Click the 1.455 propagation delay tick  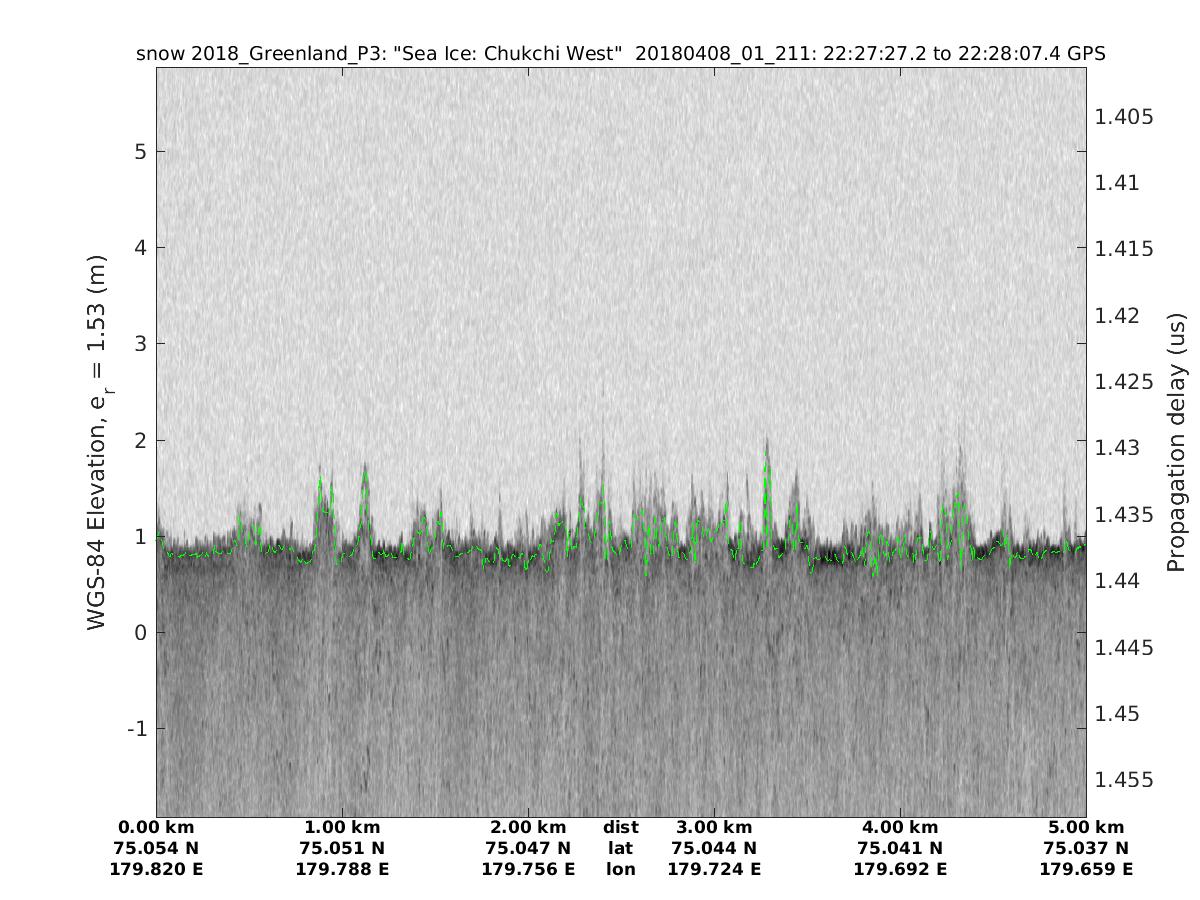(x=1125, y=780)
